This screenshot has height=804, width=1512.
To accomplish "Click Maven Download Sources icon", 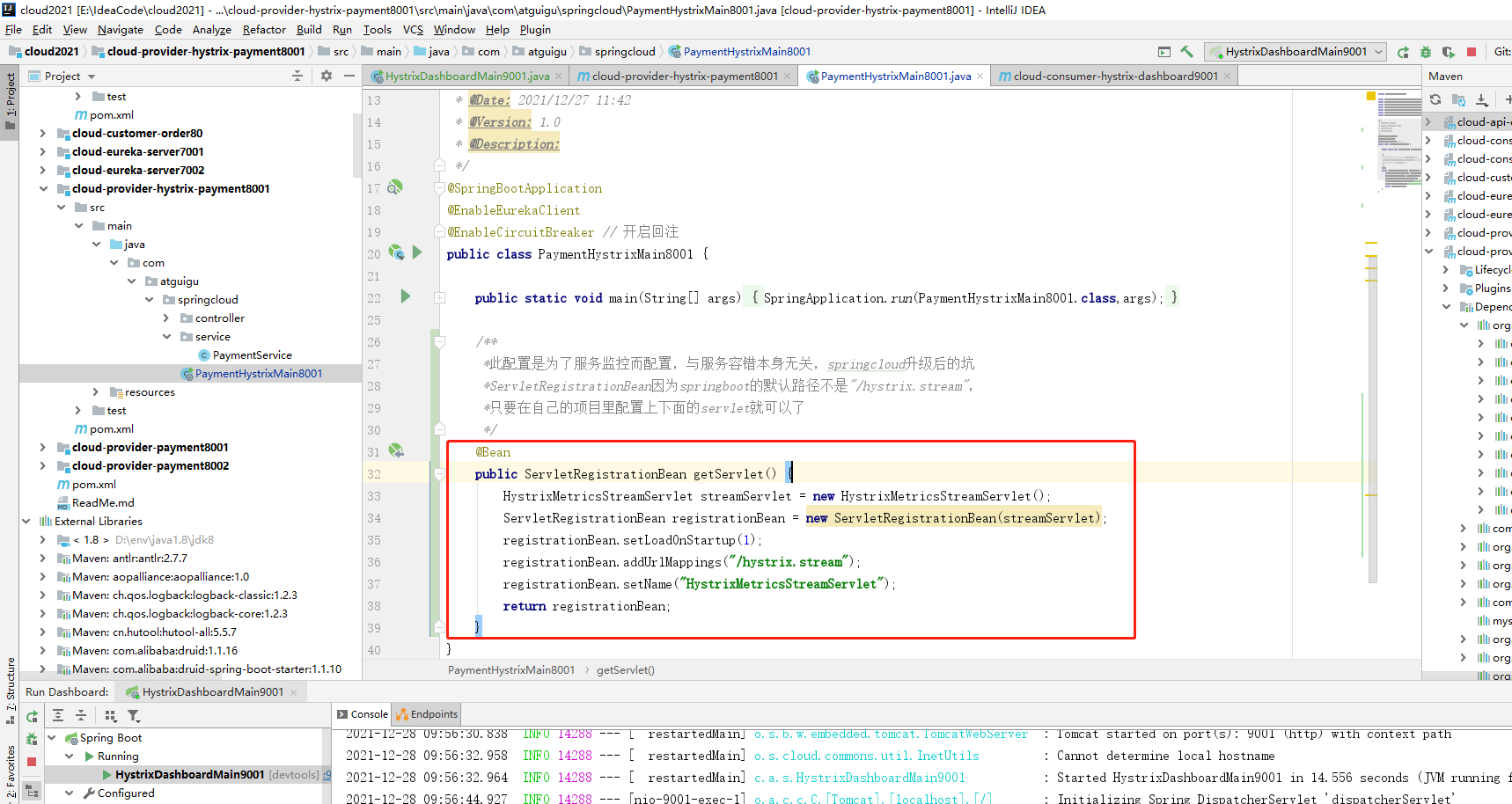I will point(1482,99).
